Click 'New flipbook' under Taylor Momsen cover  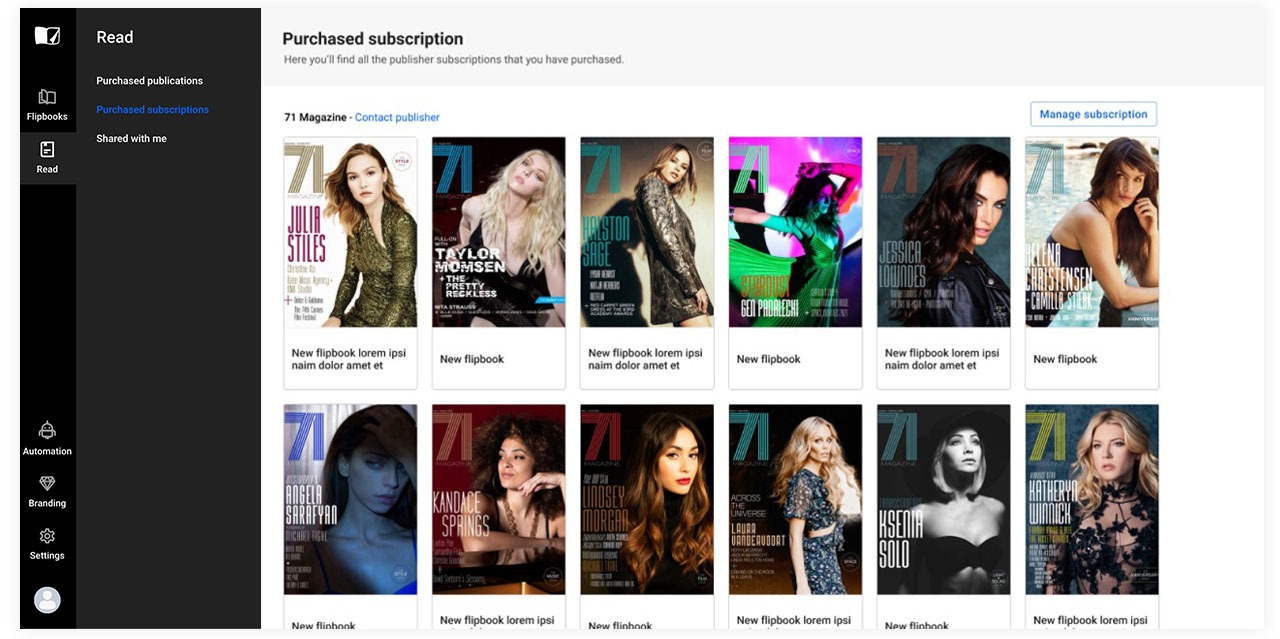click(x=472, y=359)
